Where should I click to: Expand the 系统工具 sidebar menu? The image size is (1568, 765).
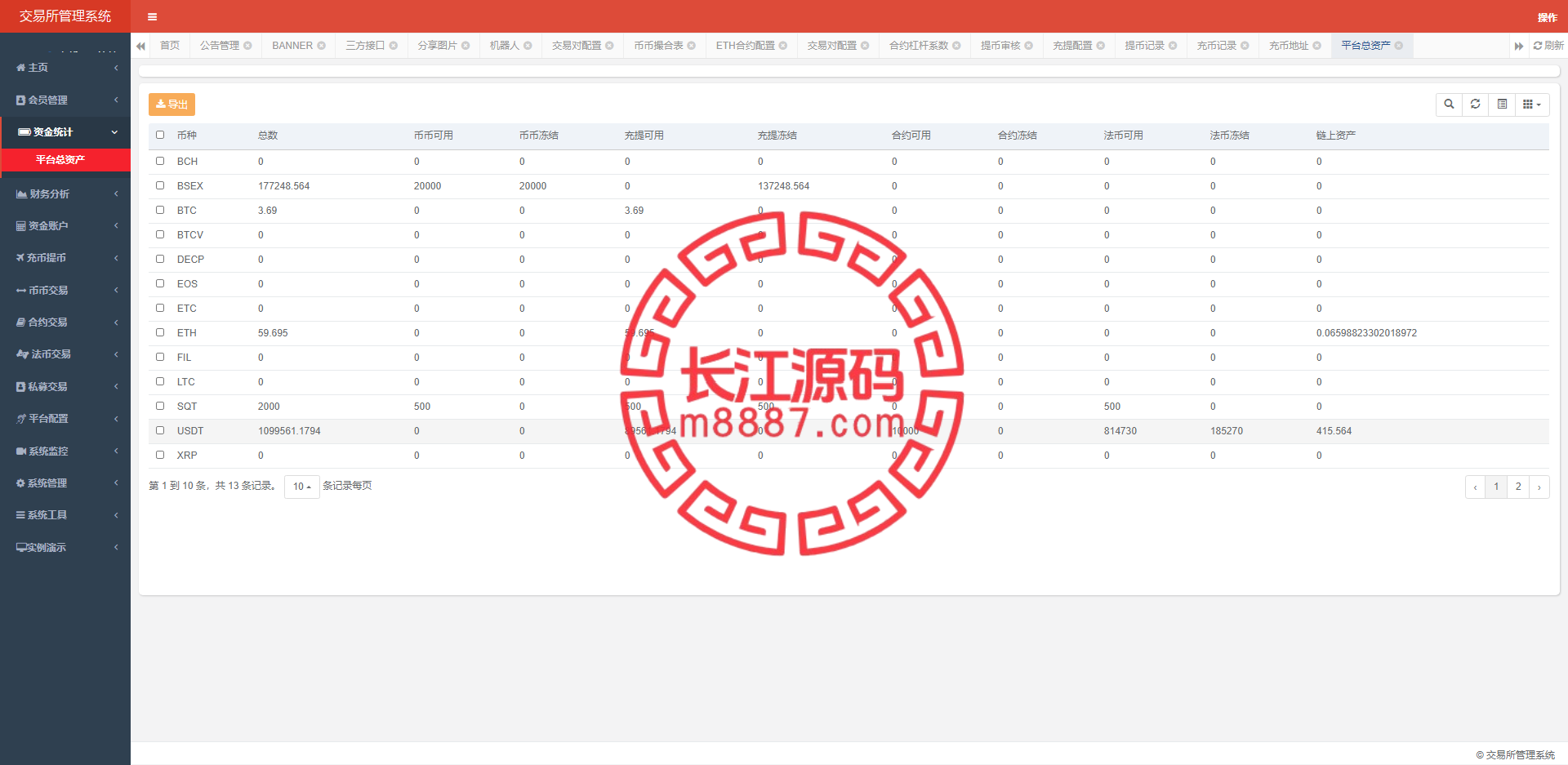[x=65, y=514]
